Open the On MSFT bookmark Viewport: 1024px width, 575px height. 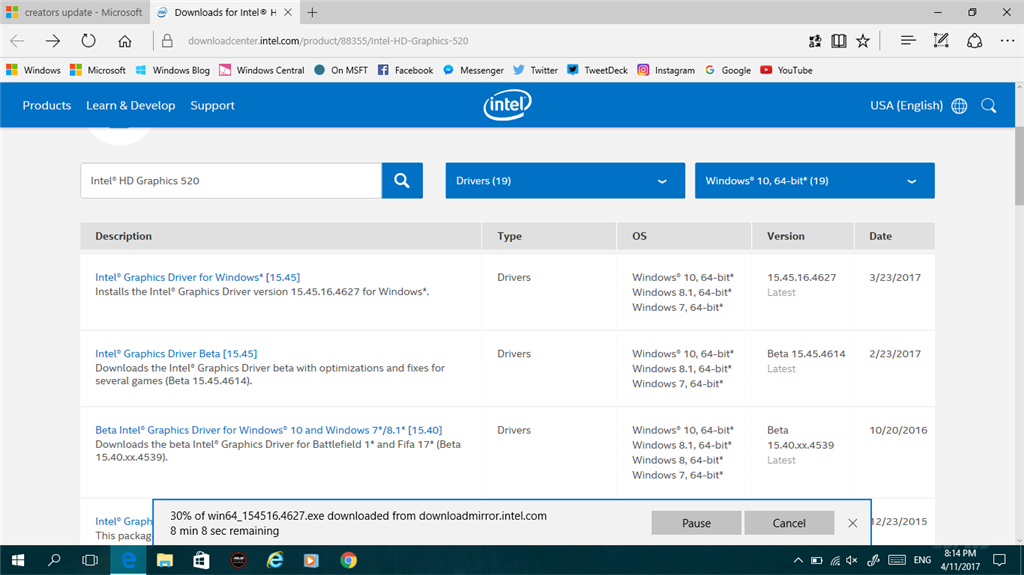click(341, 70)
